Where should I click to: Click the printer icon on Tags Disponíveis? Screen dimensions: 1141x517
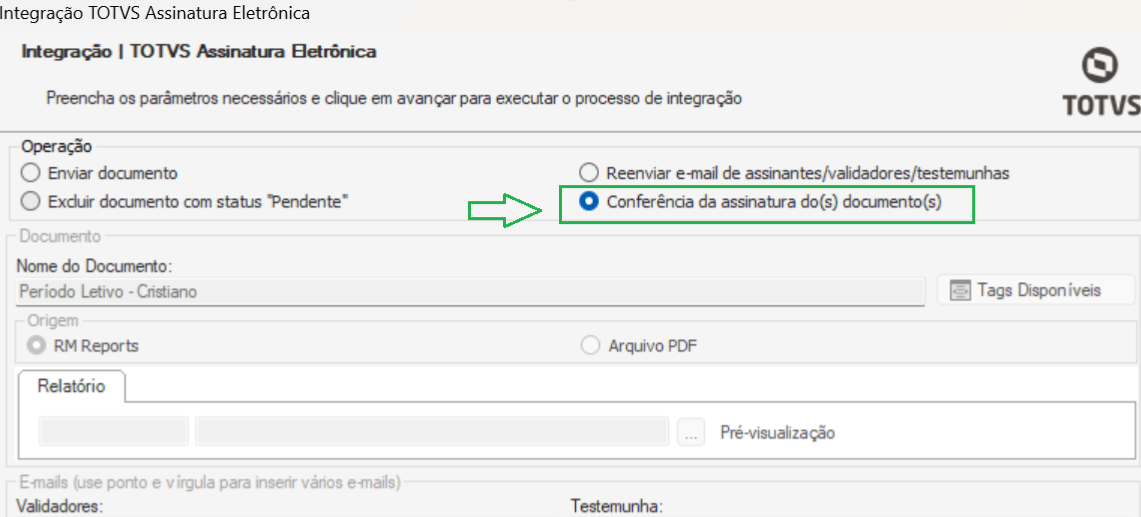[961, 291]
